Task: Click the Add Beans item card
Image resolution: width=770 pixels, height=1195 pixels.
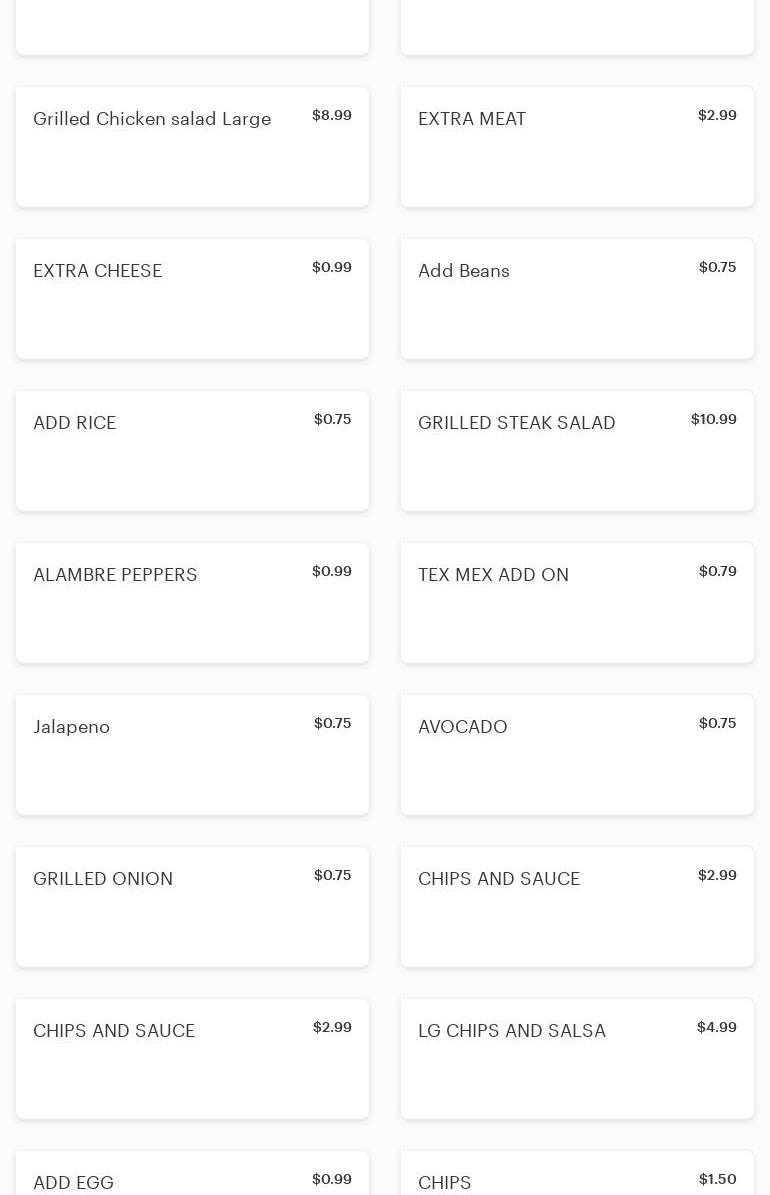Action: pos(577,299)
